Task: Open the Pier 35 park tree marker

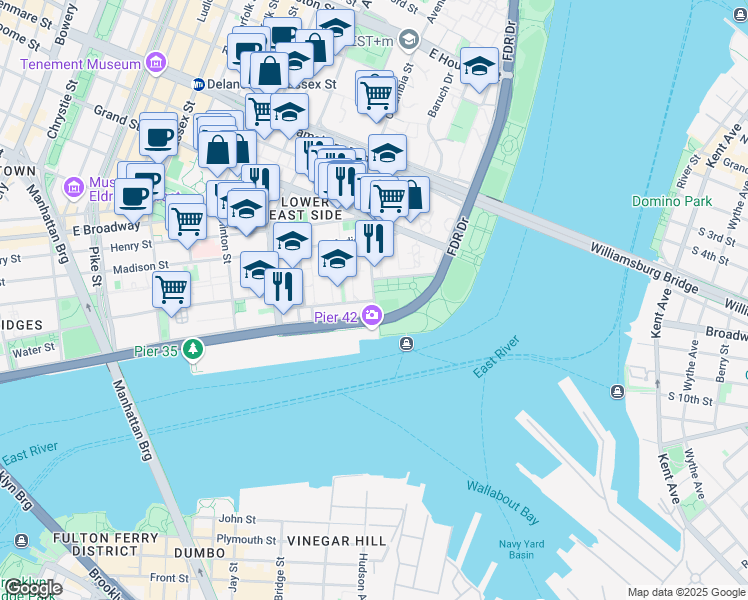Action: [x=193, y=350]
